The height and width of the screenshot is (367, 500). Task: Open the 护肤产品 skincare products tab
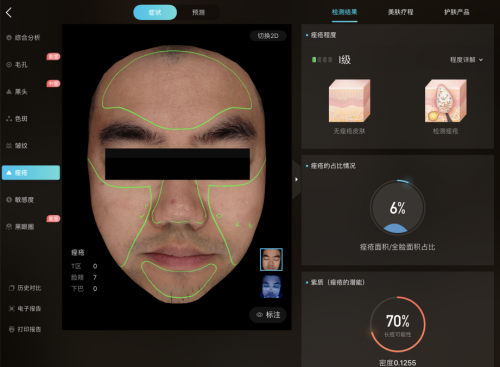point(457,12)
